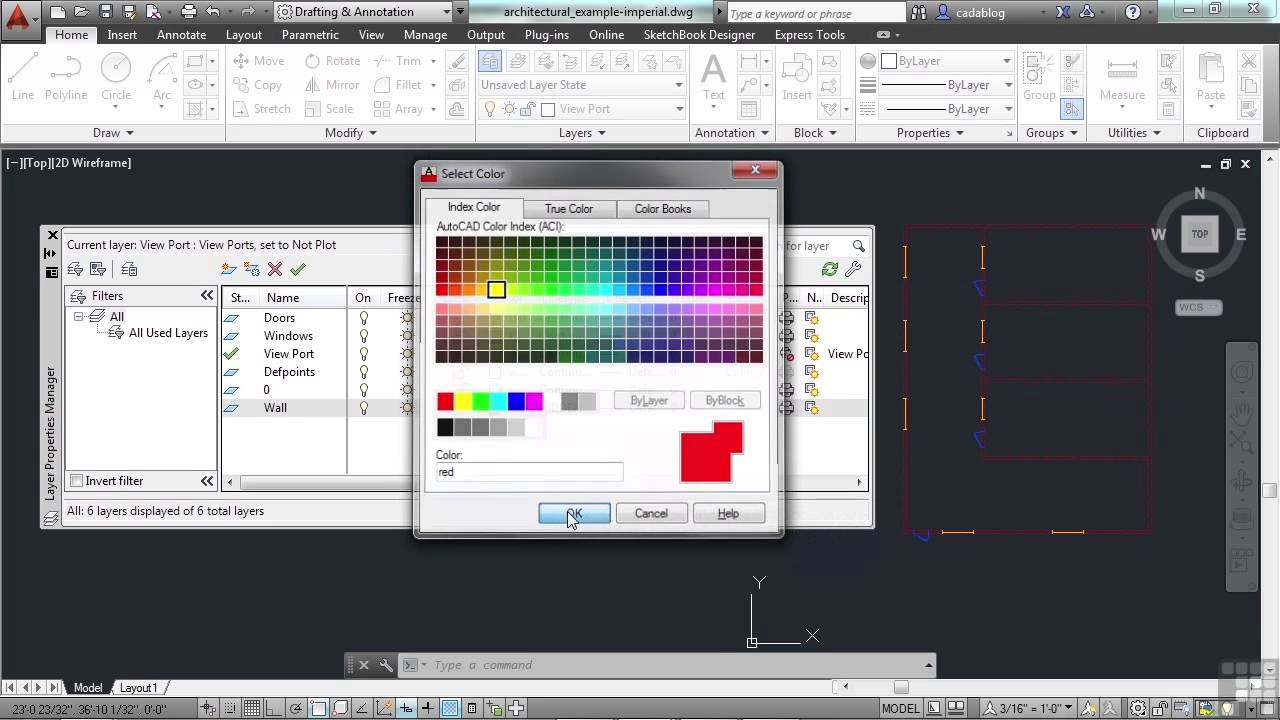Image resolution: width=1280 pixels, height=720 pixels.
Task: Click the ByLayer button in color dialog
Action: pyautogui.click(x=648, y=401)
